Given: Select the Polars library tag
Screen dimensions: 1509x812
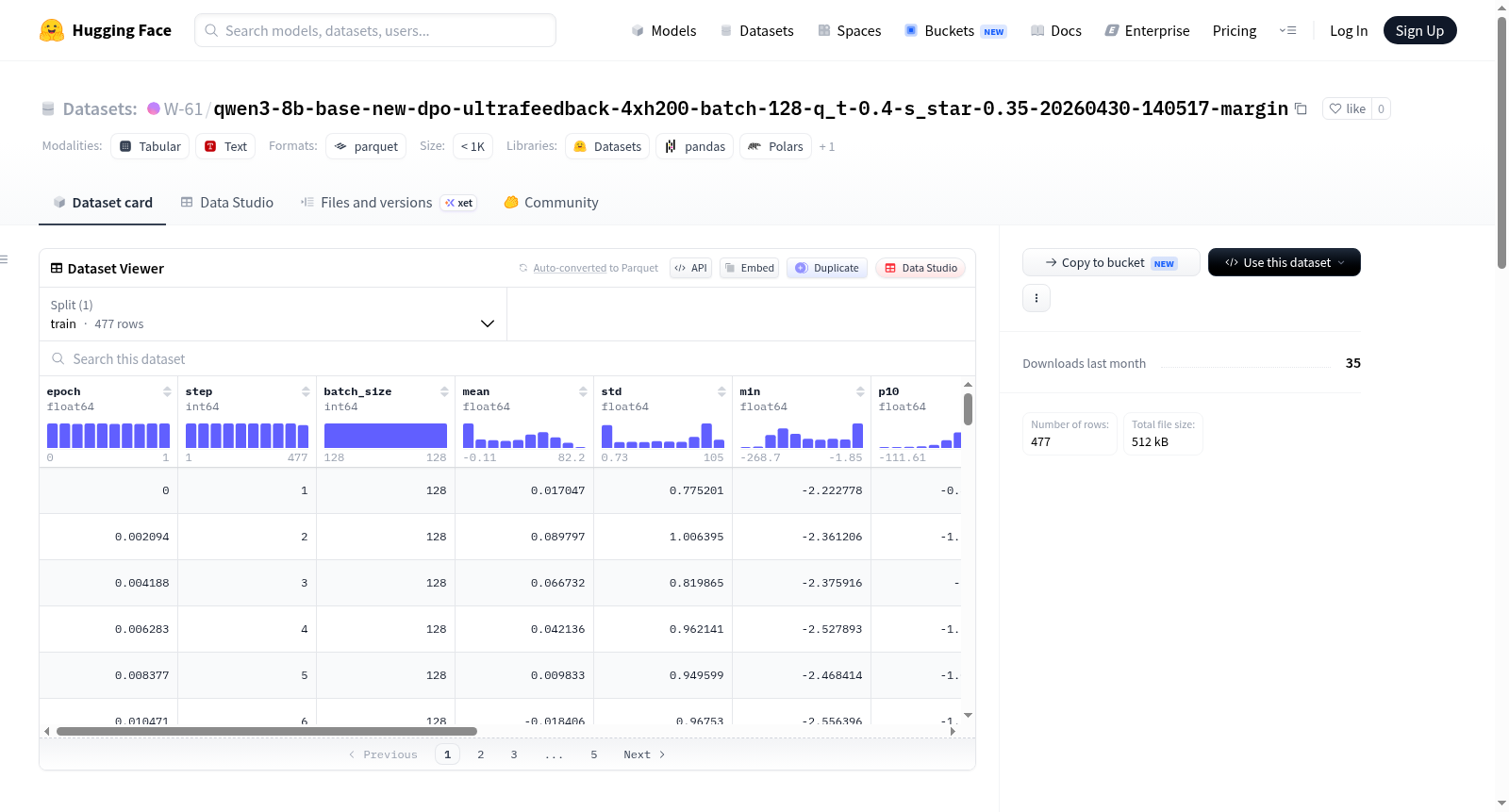Looking at the screenshot, I should coord(775,146).
